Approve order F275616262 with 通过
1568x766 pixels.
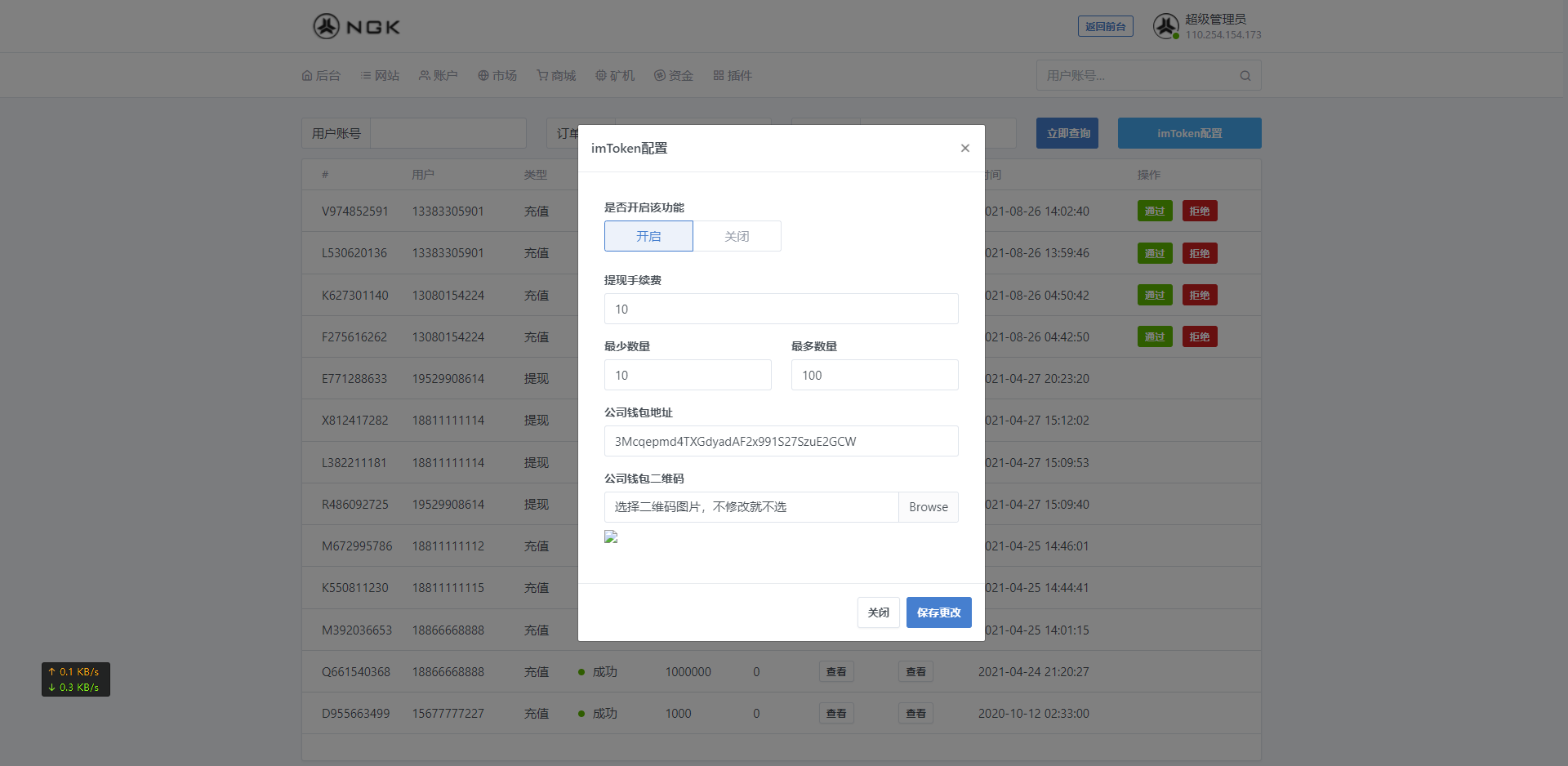(1155, 336)
